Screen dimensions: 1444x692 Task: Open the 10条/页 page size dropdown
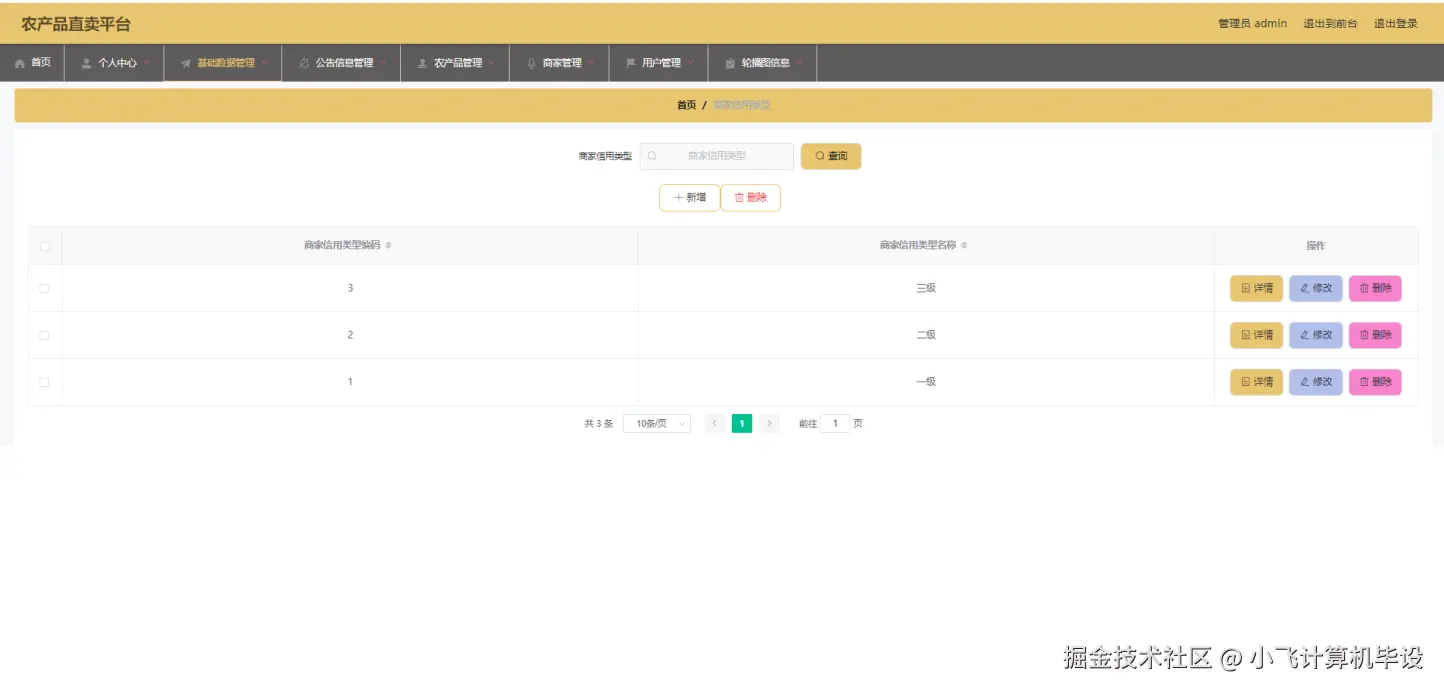tap(657, 424)
